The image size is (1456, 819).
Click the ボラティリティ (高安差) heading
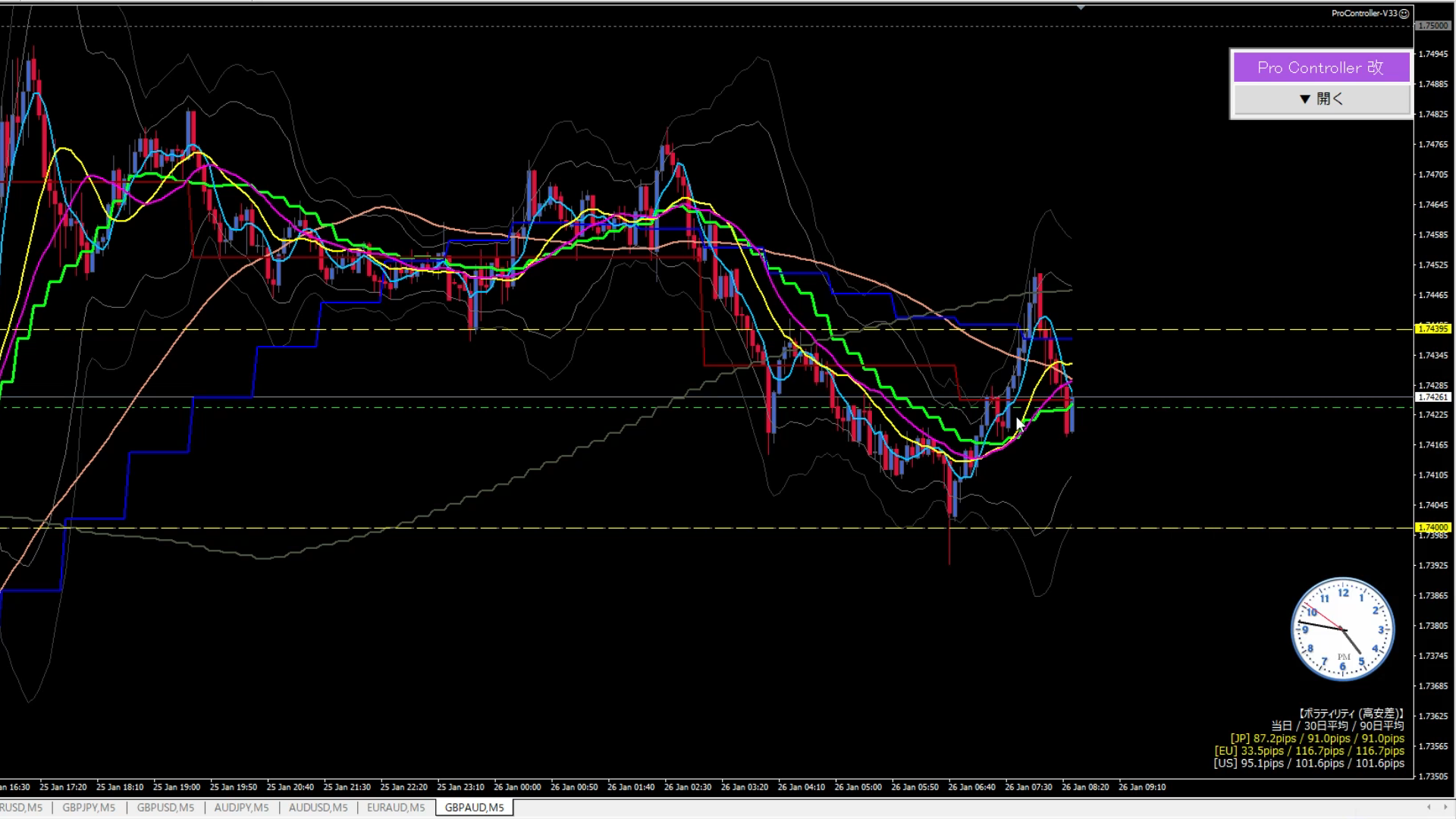[x=1351, y=714]
